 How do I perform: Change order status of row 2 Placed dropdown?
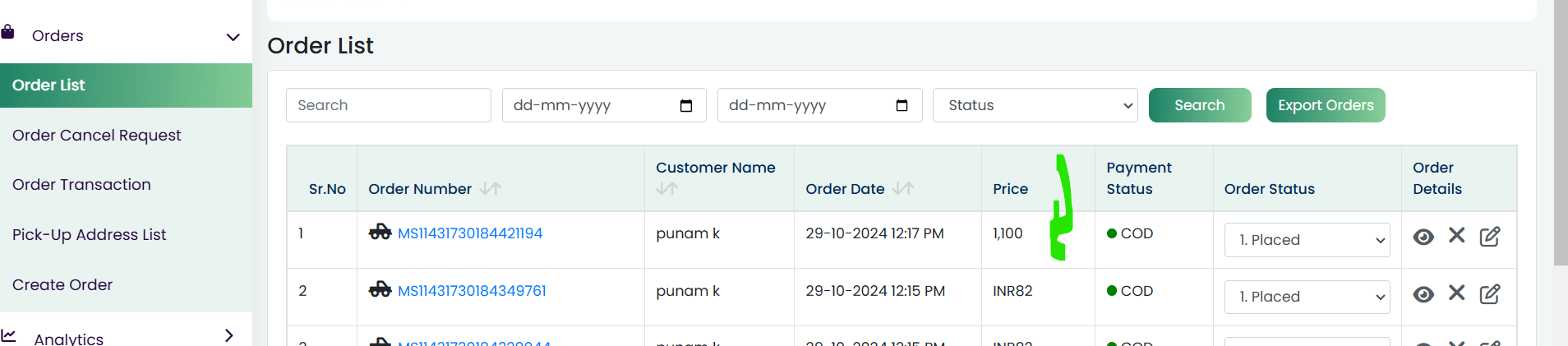[1307, 297]
